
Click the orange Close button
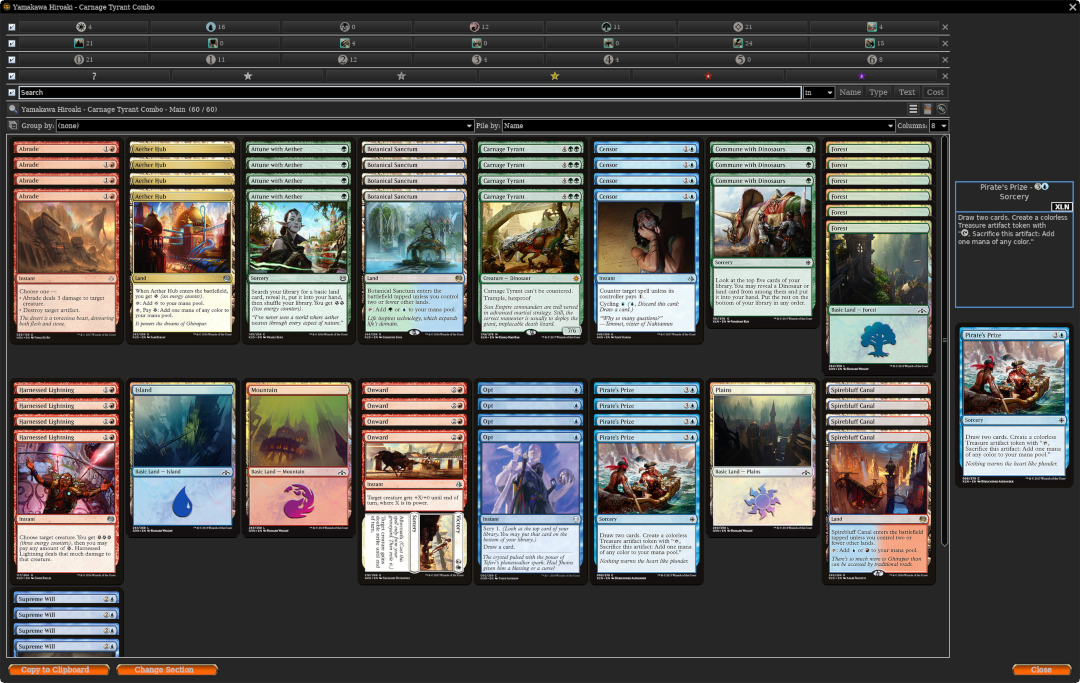pyautogui.click(x=1041, y=669)
